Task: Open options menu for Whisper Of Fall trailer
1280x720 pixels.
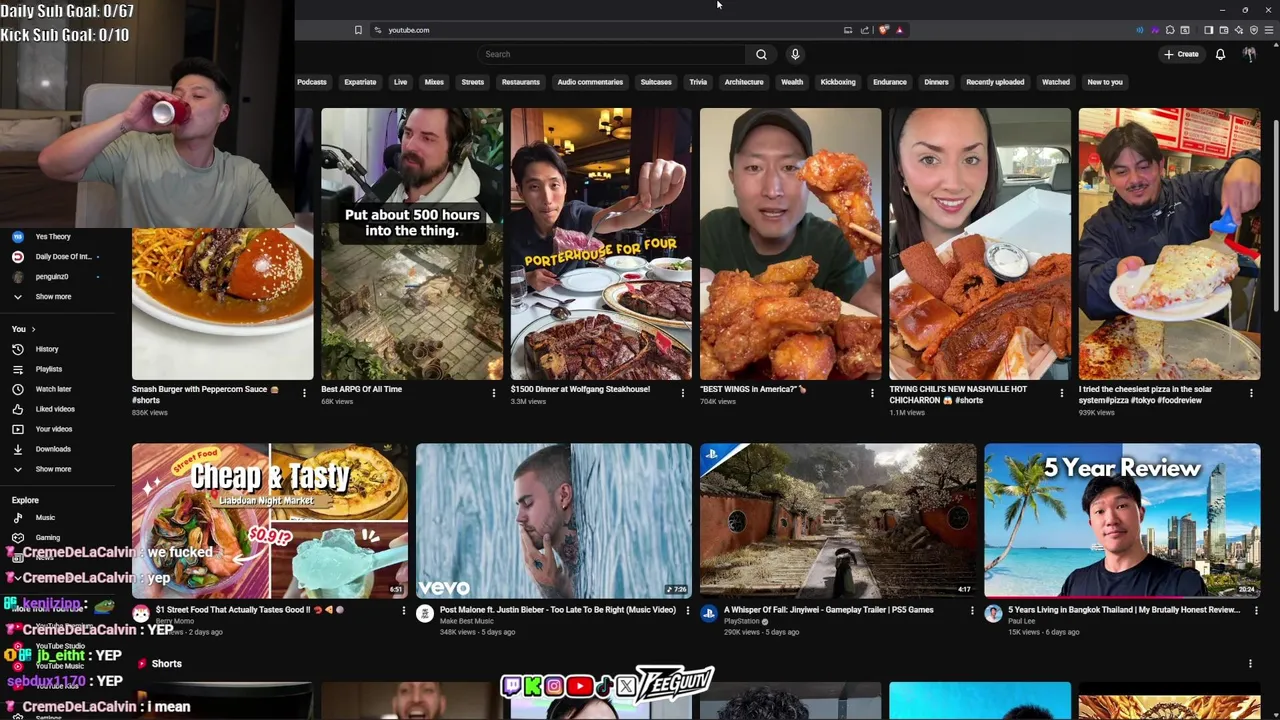Action: click(x=972, y=610)
